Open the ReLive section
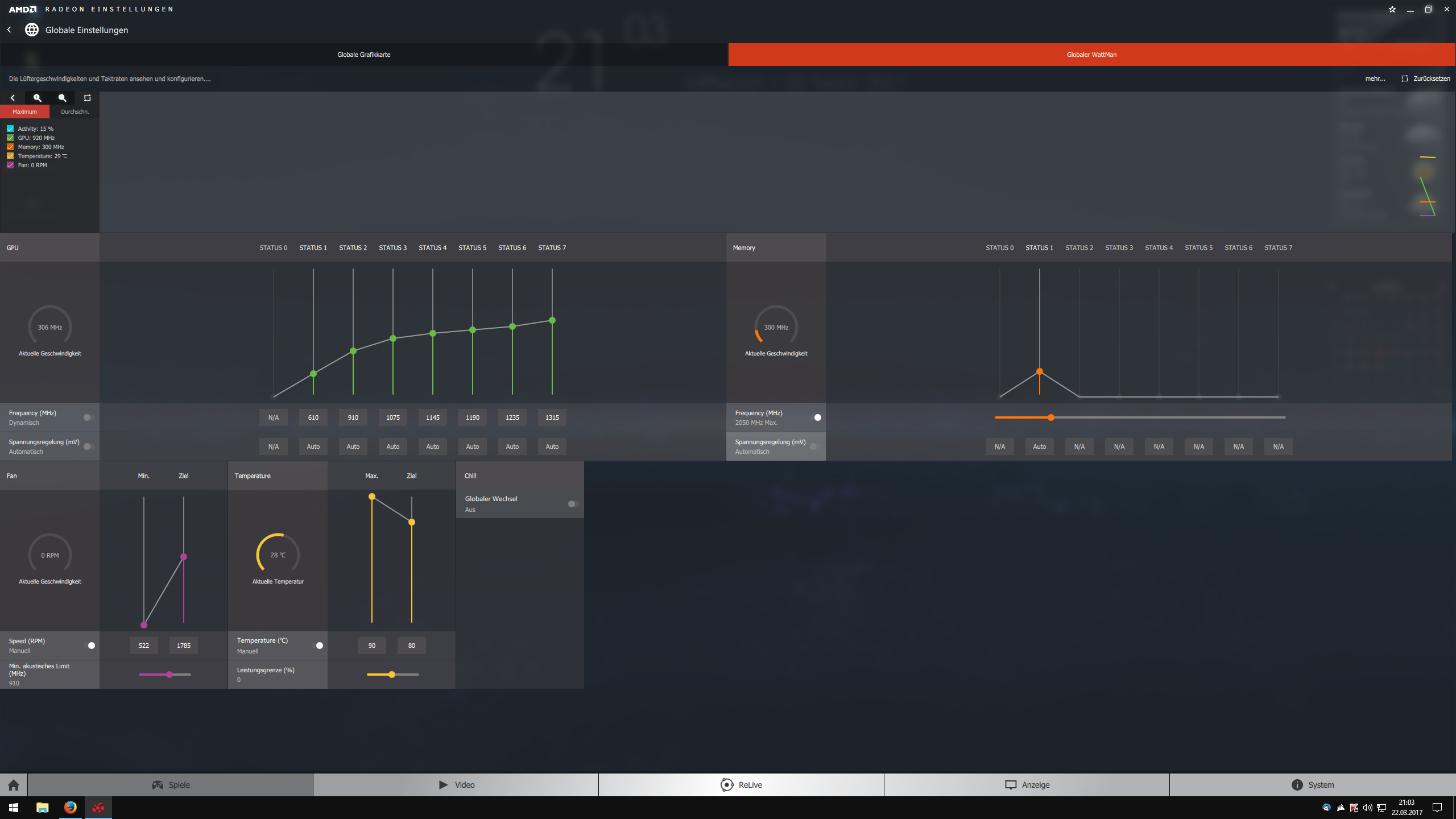Viewport: 1456px width, 819px height. pyautogui.click(x=741, y=785)
